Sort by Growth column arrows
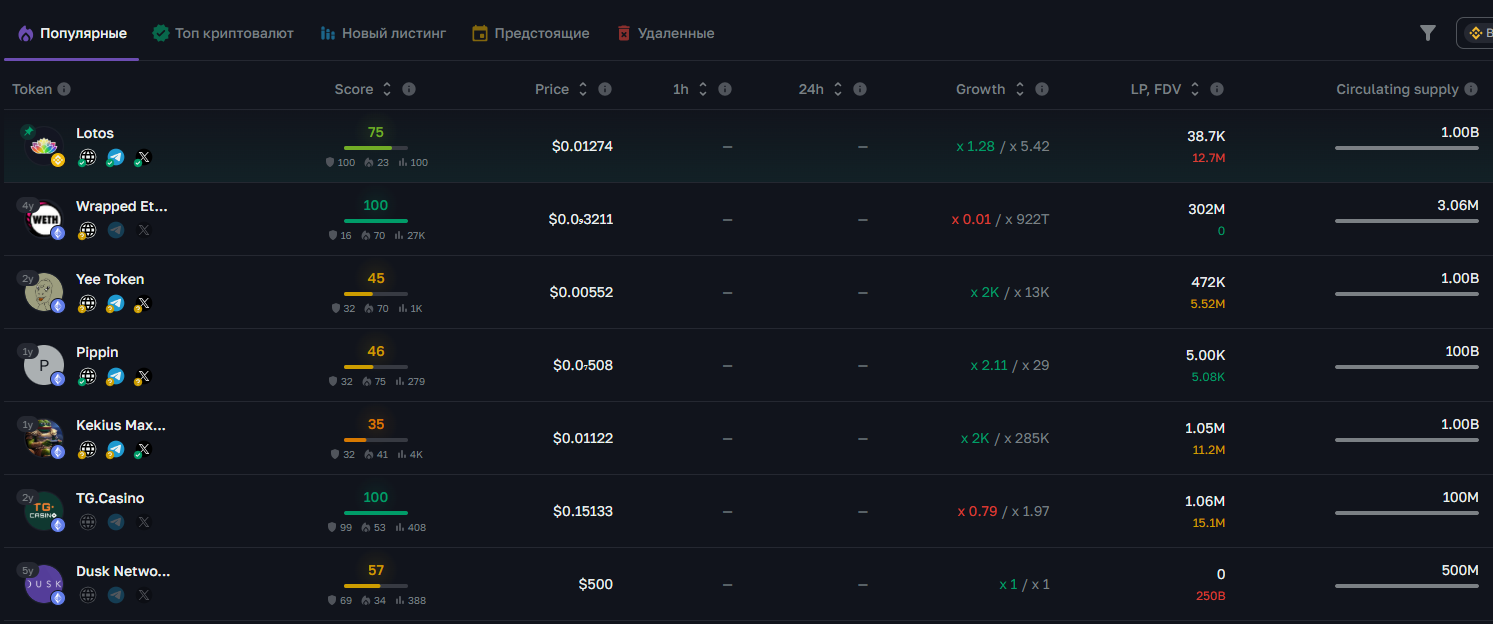This screenshot has width=1493, height=624. click(x=1019, y=89)
